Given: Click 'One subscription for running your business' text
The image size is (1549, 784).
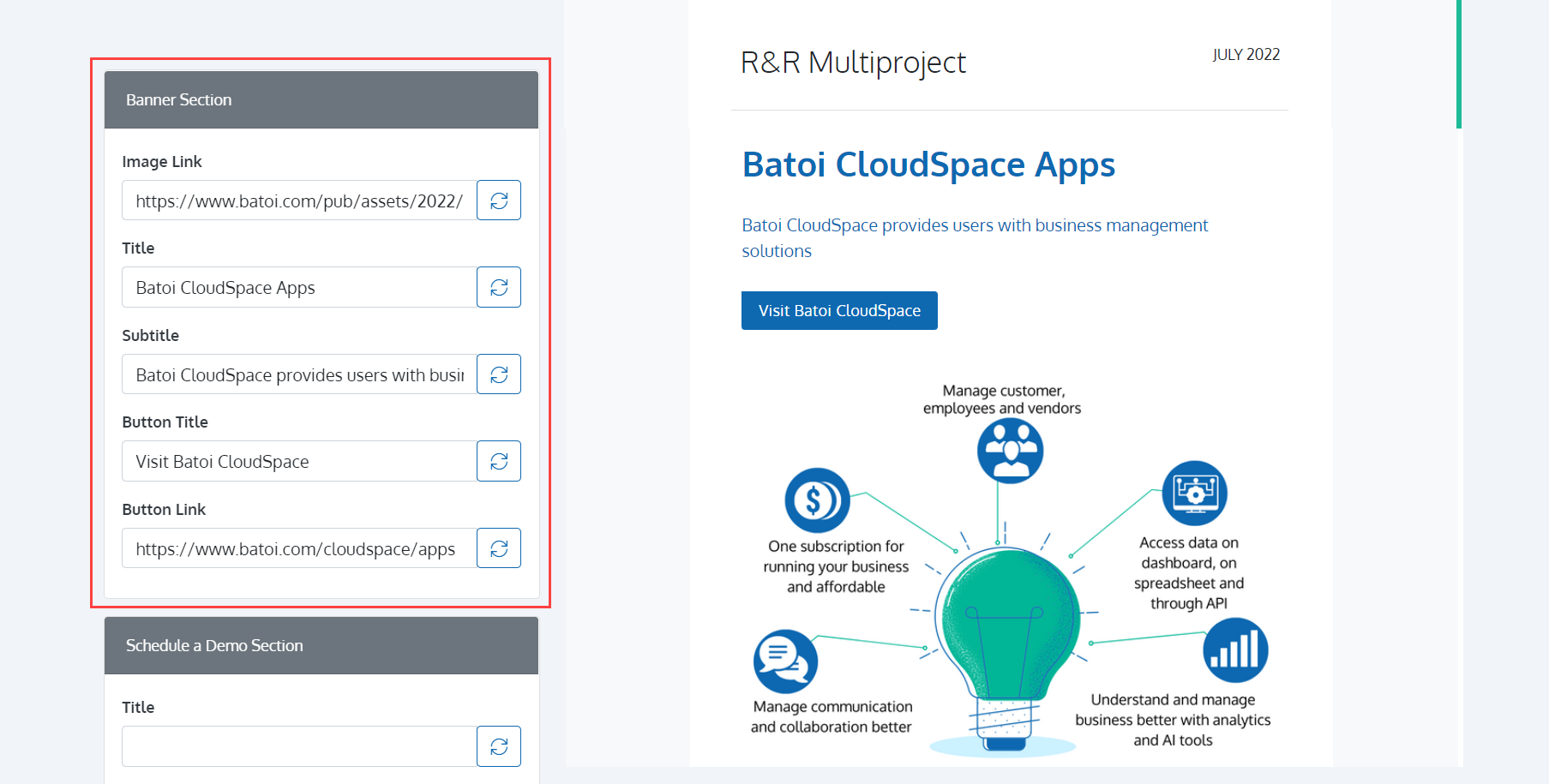Looking at the screenshot, I should 836,566.
